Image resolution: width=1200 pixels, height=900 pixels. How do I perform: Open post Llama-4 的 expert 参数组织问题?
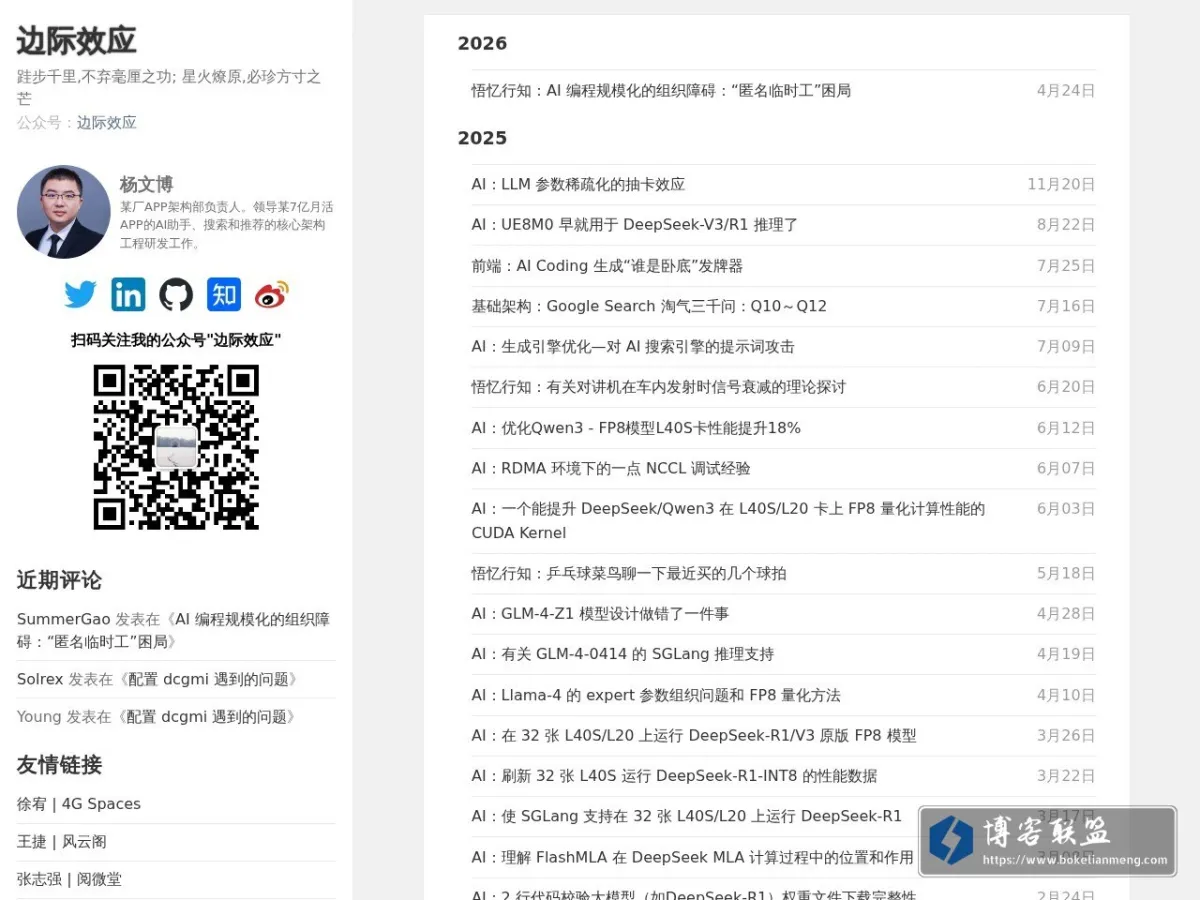pos(656,694)
